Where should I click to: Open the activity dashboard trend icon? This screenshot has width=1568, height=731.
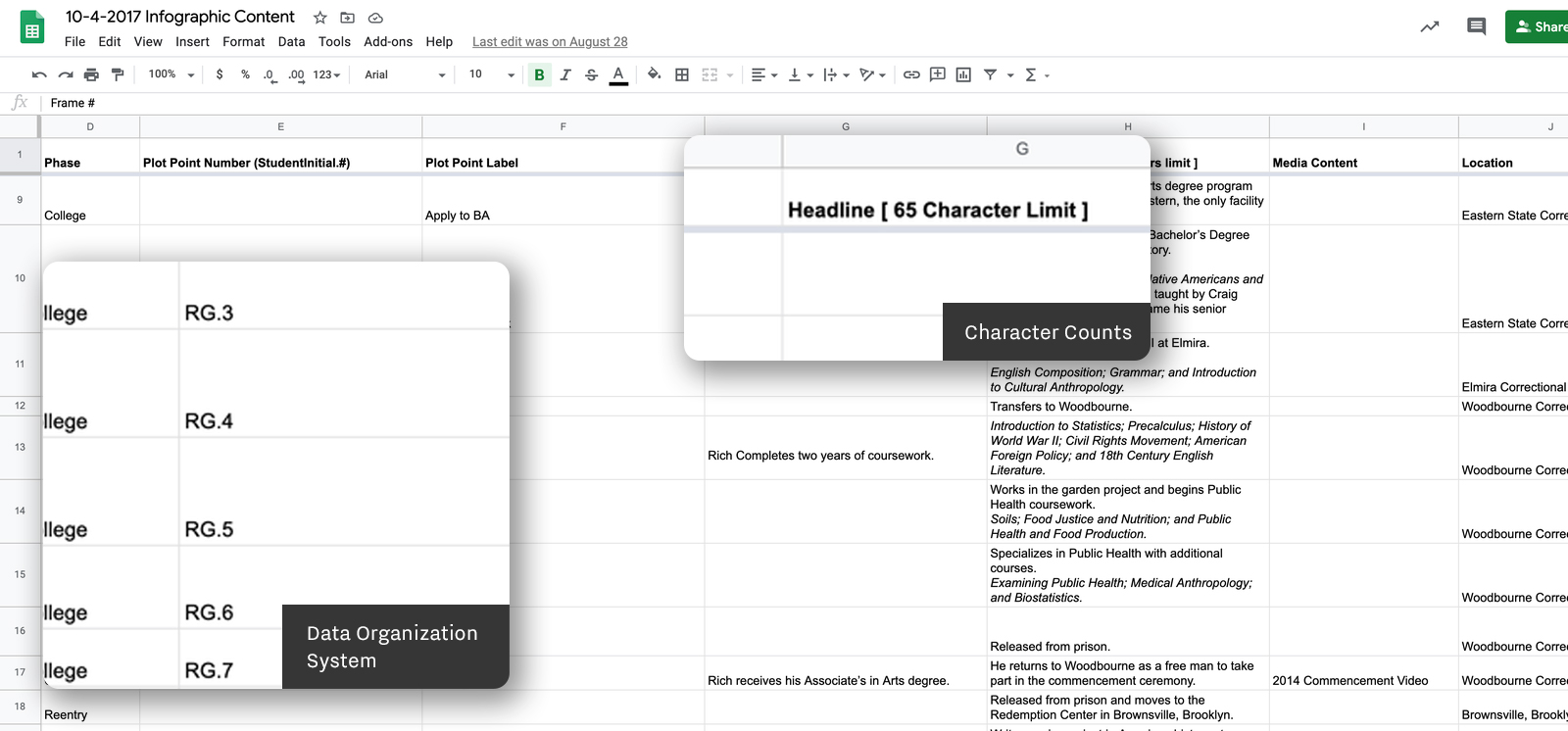(x=1430, y=26)
